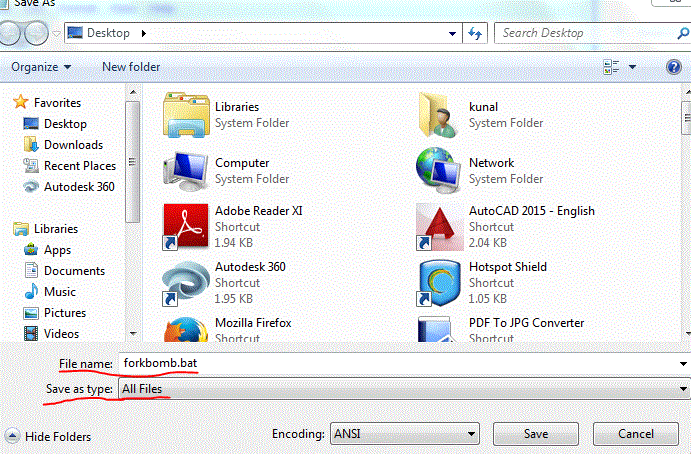Click the help question mark icon
Image resolution: width=691 pixels, height=454 pixels.
pyautogui.click(x=673, y=67)
